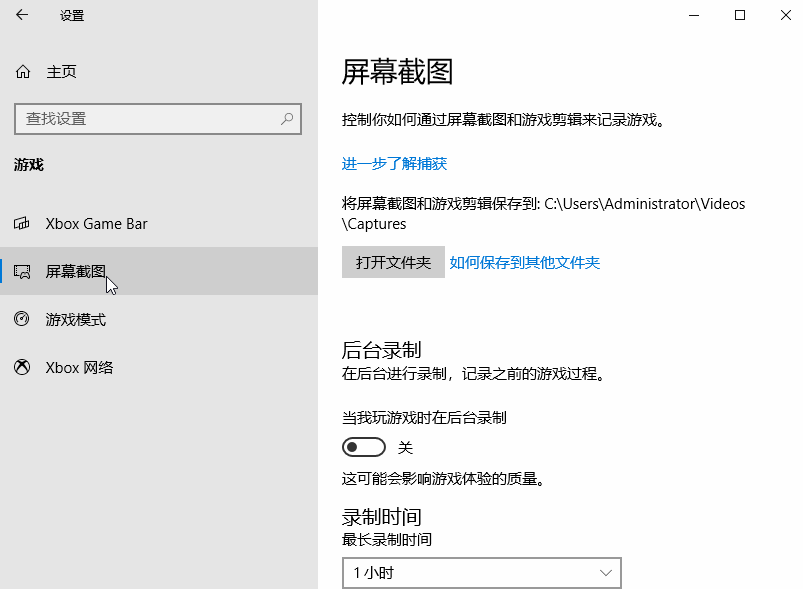The width and height of the screenshot is (803, 589).
Task: Select the Xbox Game Bar controller icon
Action: 21,223
